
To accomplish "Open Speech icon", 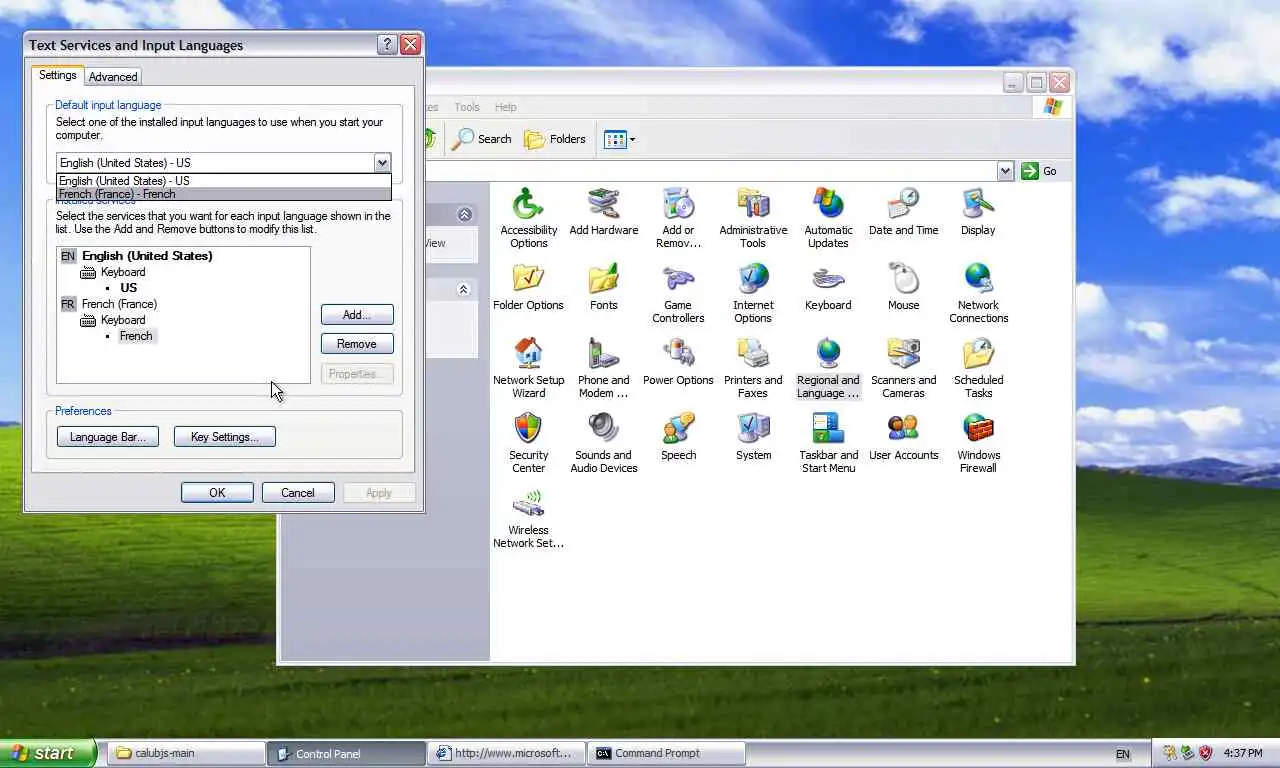I will click(x=678, y=436).
